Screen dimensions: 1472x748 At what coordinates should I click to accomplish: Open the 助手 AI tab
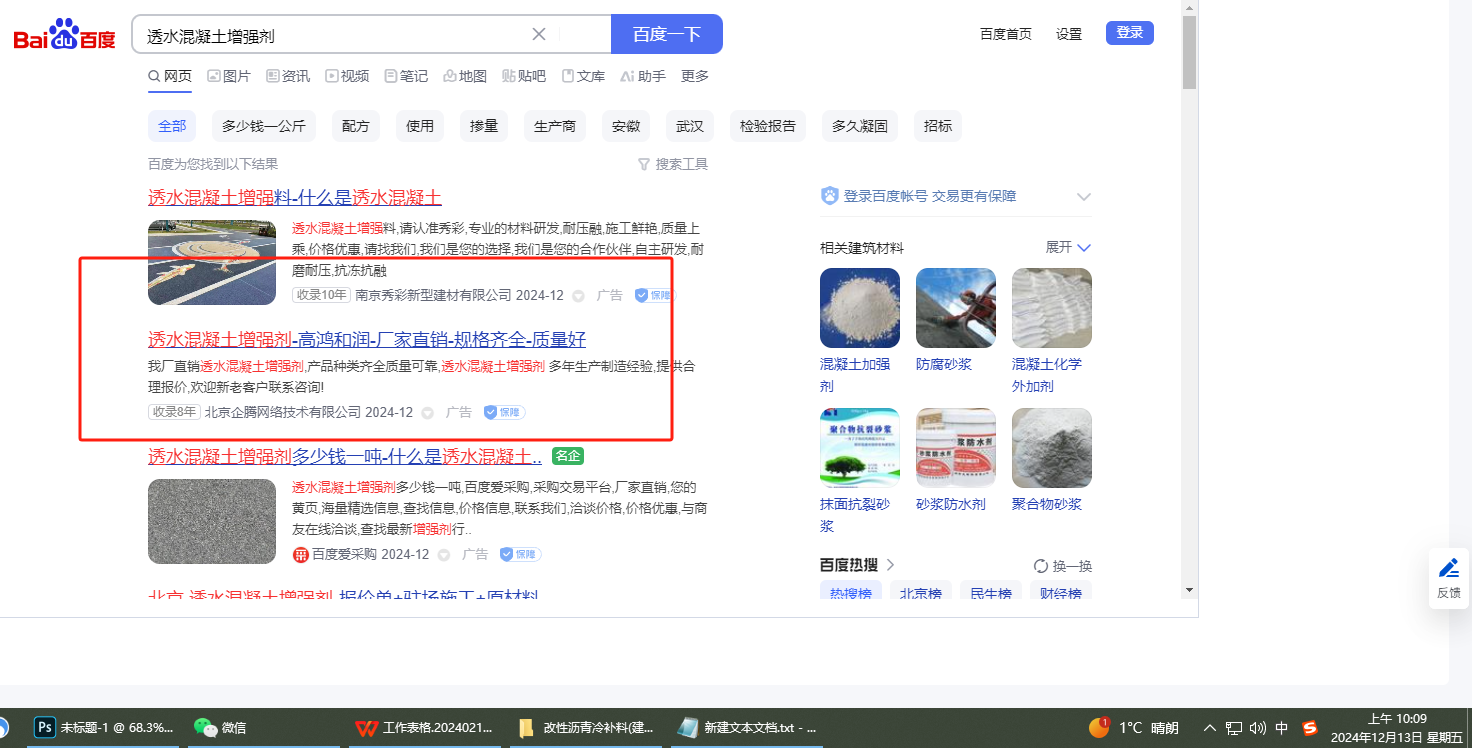[x=643, y=76]
